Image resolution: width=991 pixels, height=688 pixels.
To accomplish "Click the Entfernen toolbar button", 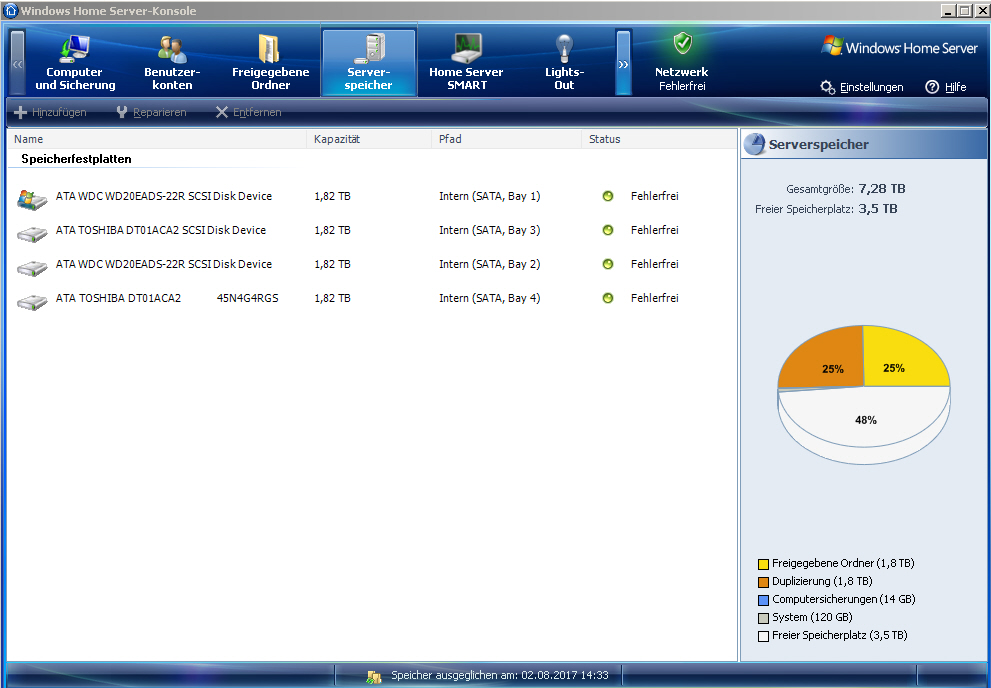I will click(x=248, y=112).
